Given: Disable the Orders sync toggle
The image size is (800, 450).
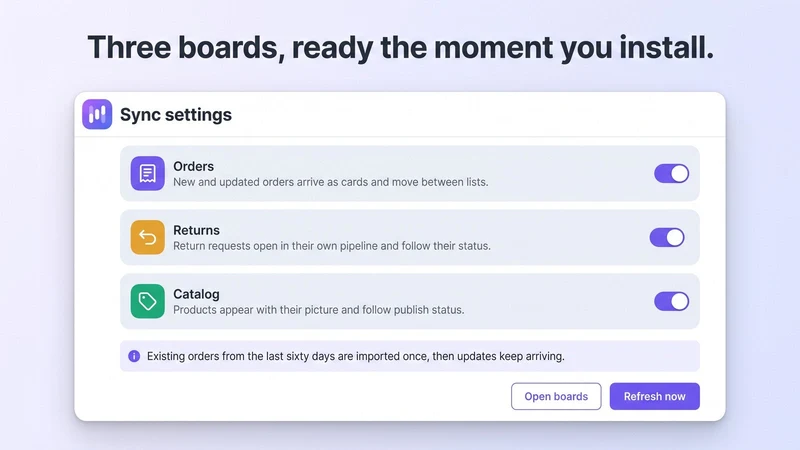Looking at the screenshot, I should 671,173.
